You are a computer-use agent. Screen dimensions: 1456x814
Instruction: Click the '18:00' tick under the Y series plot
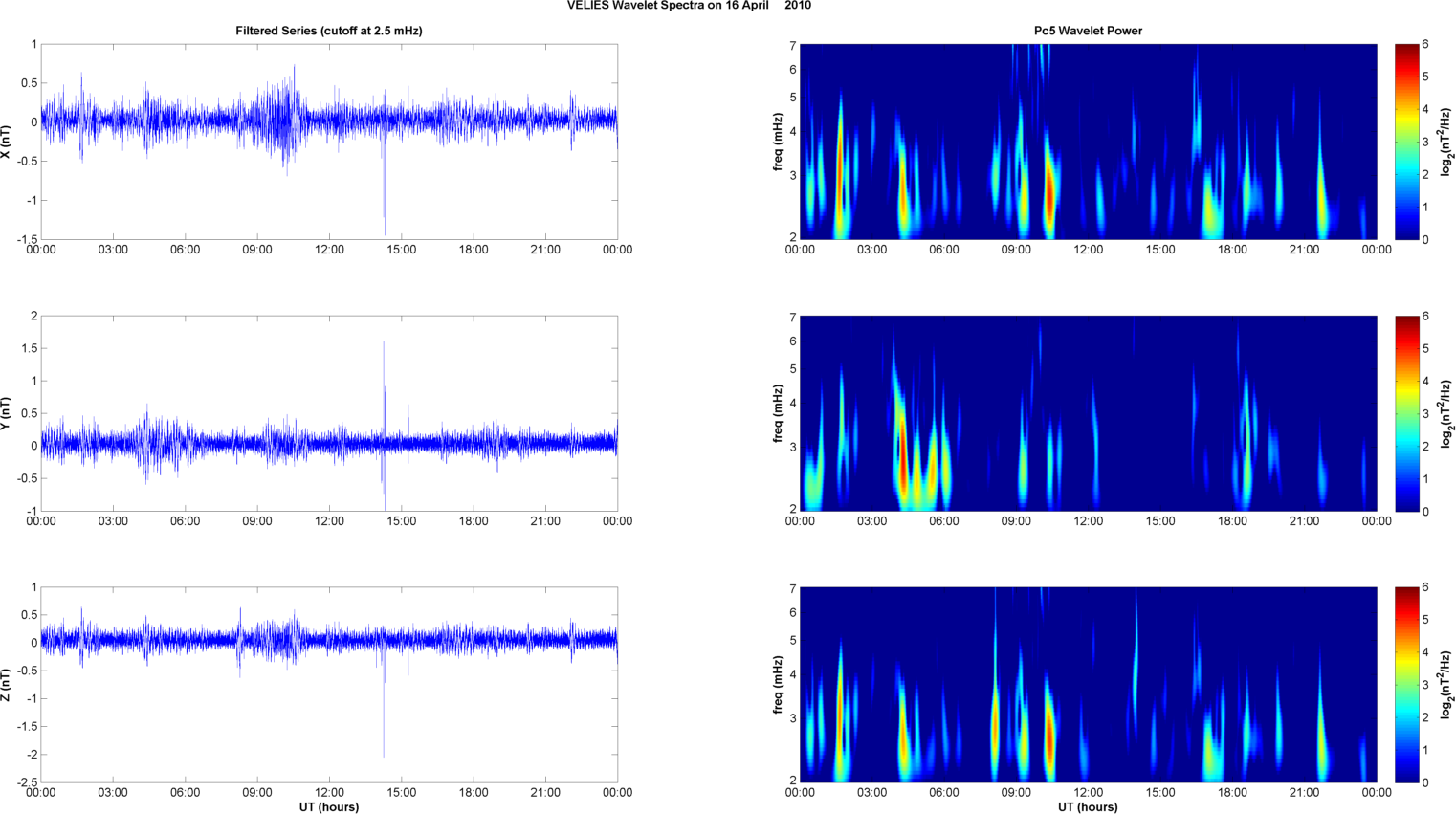click(x=474, y=521)
